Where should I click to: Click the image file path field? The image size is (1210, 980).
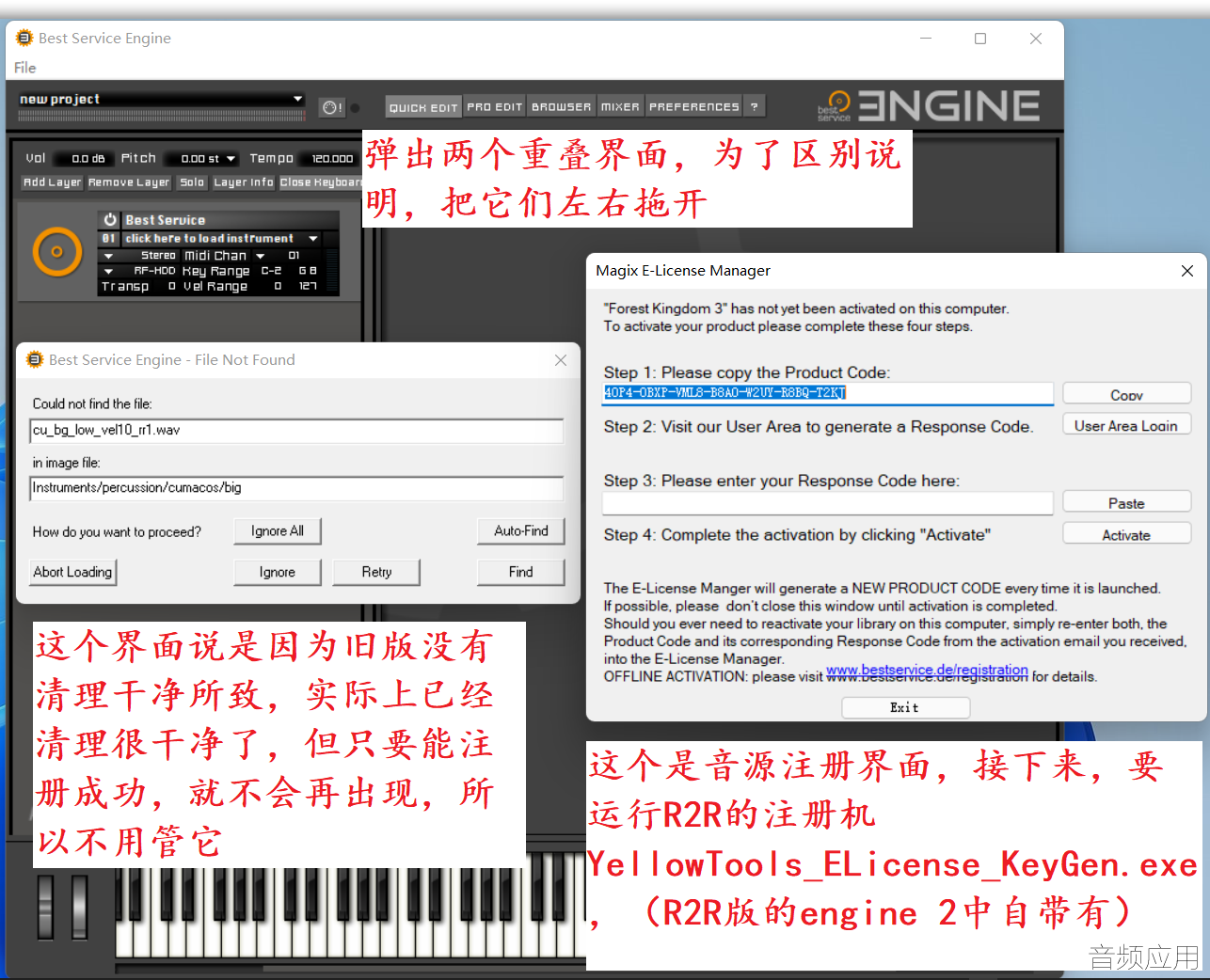click(297, 488)
